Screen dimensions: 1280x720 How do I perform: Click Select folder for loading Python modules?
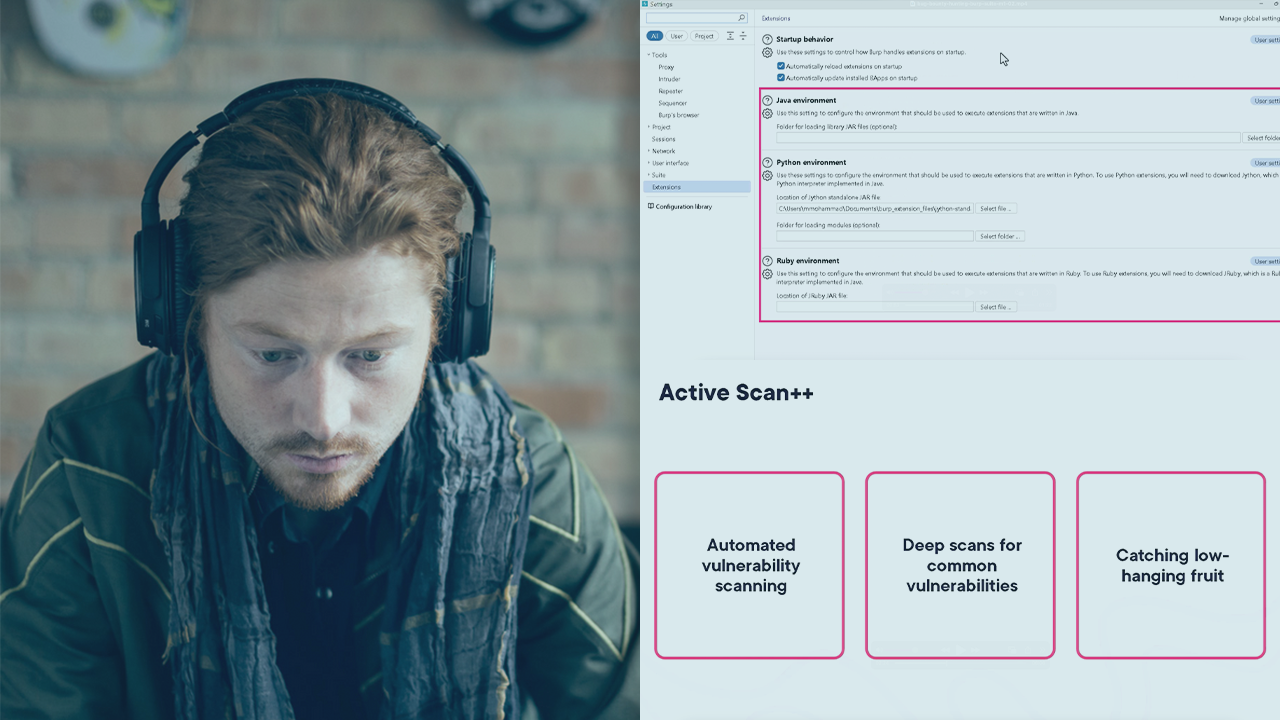click(1000, 236)
